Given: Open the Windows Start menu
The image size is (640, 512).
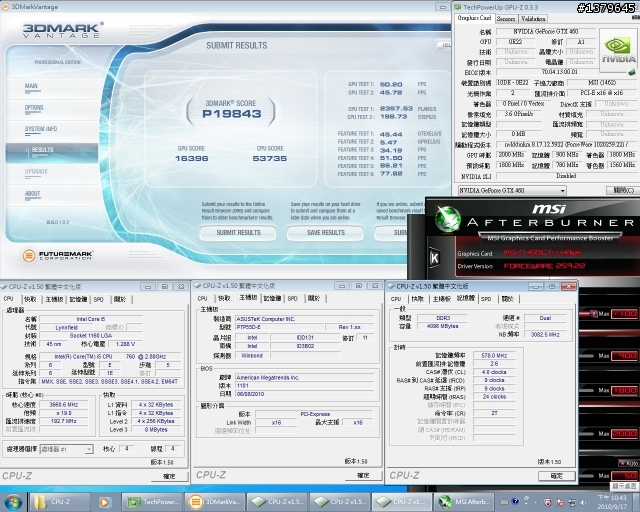Looking at the screenshot, I should tap(13, 502).
